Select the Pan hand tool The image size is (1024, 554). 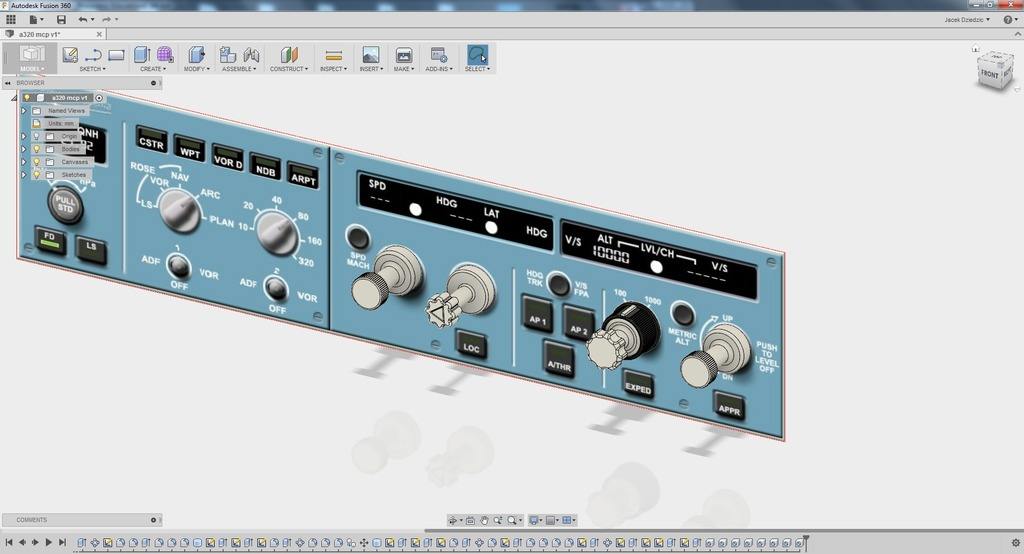click(x=484, y=520)
